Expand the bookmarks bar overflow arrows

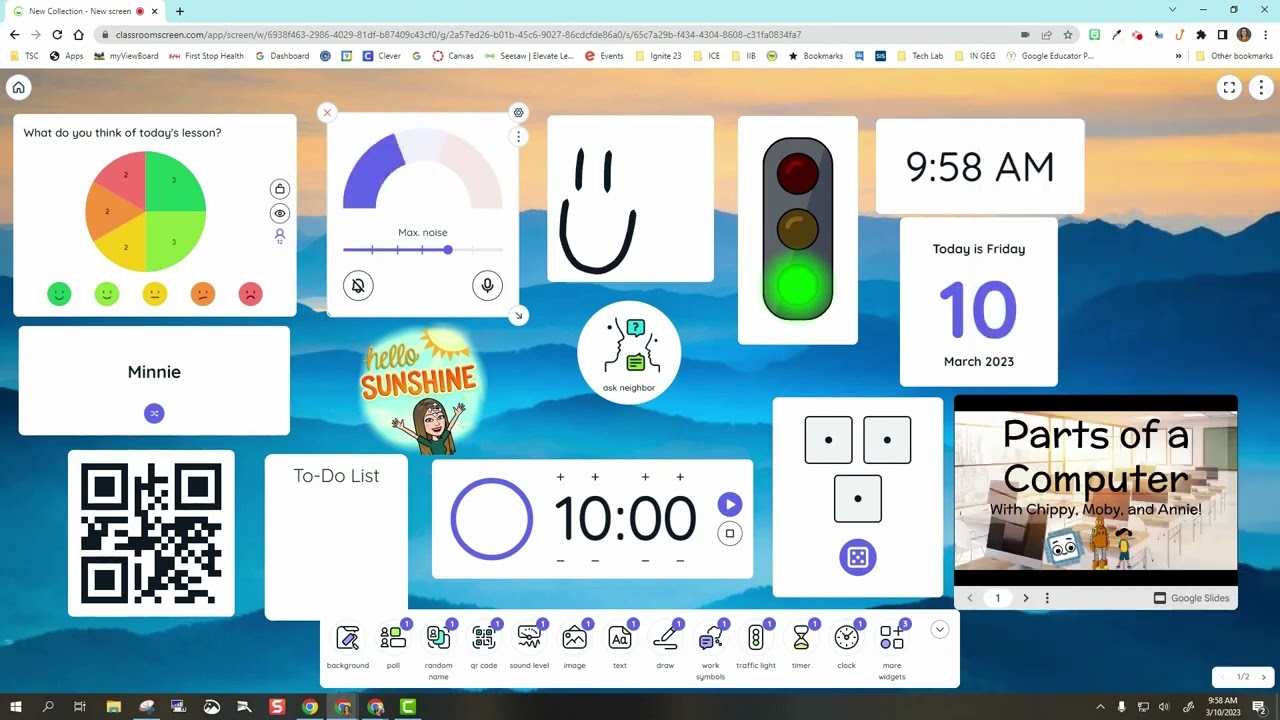[x=1178, y=56]
